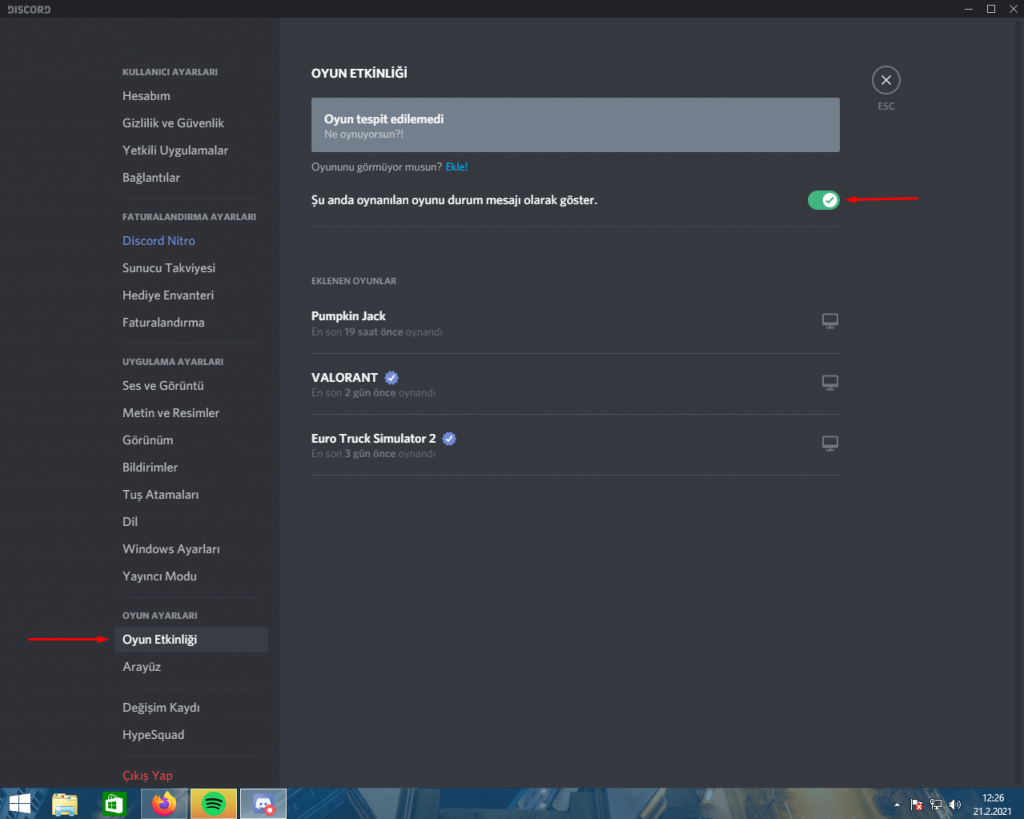1024x819 pixels.
Task: Click monitor icon beside Euro Truck Simulator 2
Action: click(x=829, y=443)
